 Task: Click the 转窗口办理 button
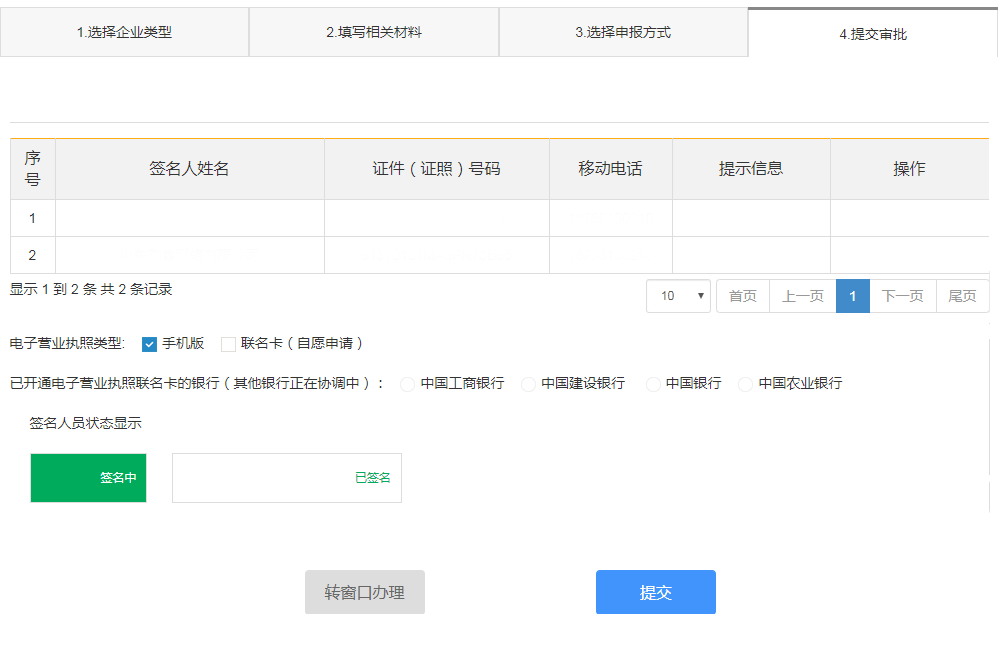(365, 592)
